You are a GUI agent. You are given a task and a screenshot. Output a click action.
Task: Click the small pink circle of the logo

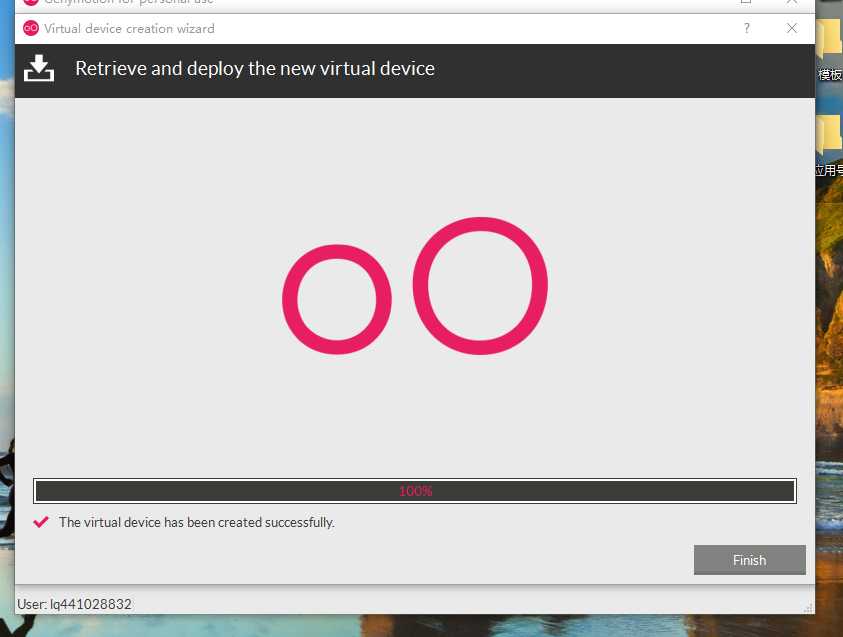[337, 299]
